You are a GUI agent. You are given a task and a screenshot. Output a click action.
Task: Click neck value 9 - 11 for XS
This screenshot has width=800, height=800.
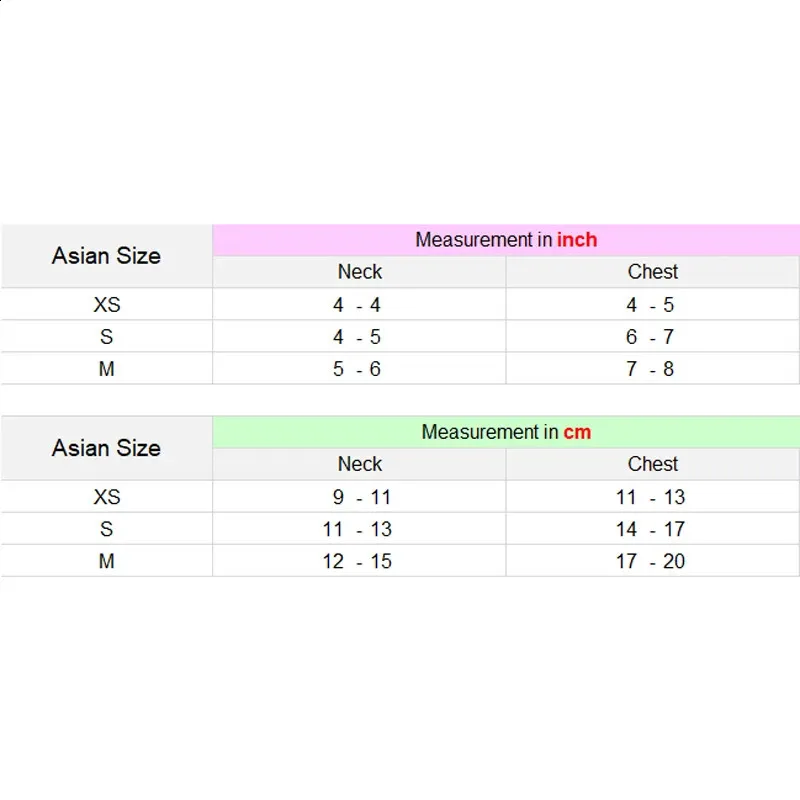(362, 497)
